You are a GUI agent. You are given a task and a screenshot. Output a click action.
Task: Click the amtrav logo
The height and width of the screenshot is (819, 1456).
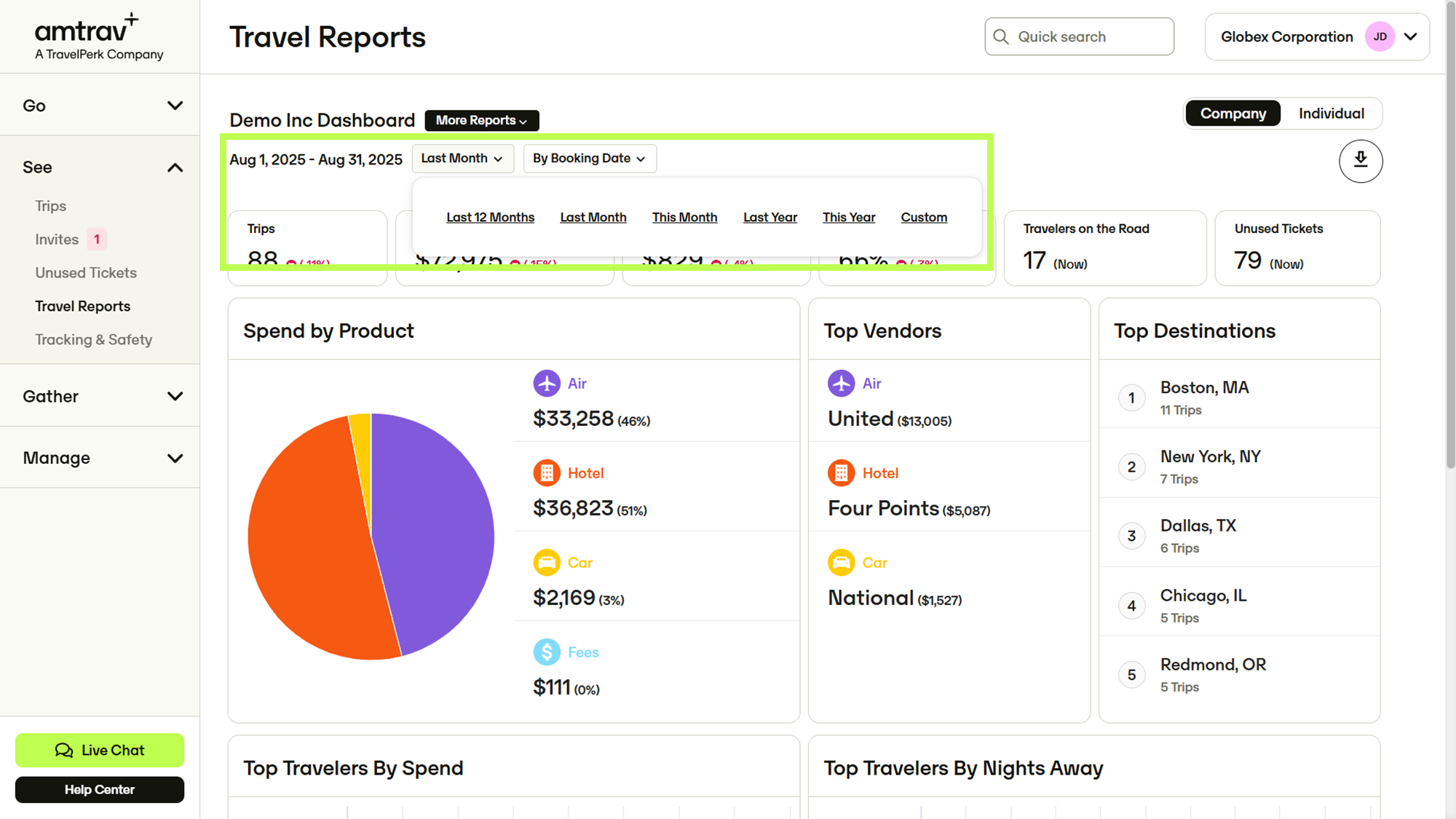point(87,36)
